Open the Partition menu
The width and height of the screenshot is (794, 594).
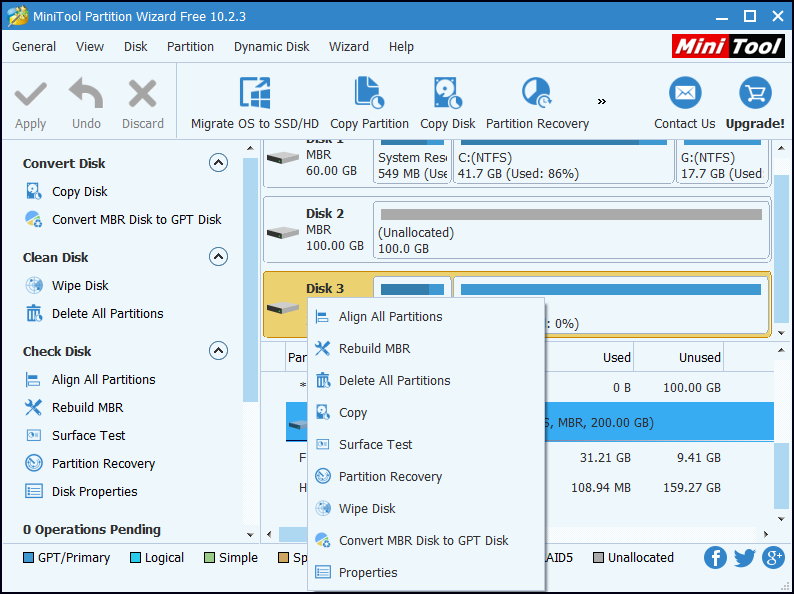190,47
